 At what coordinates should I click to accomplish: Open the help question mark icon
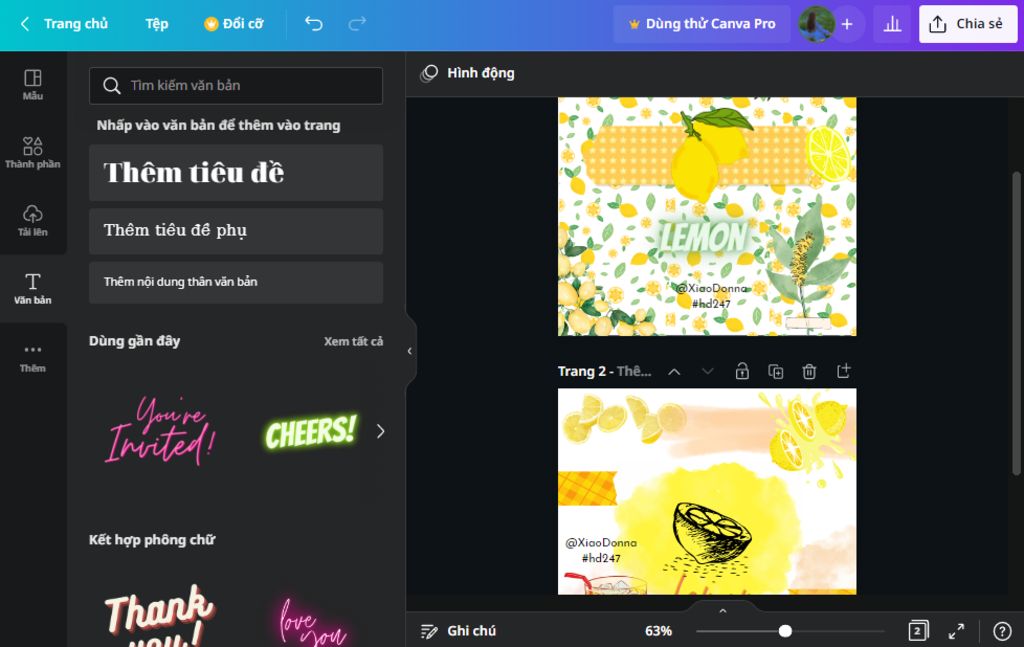[x=1002, y=631]
